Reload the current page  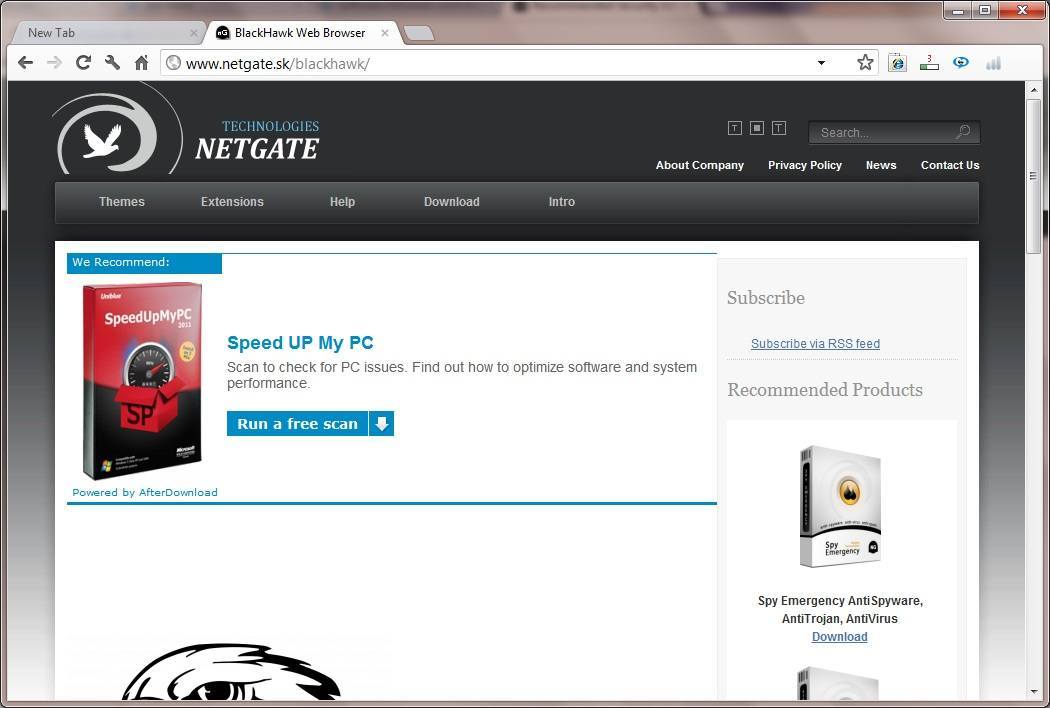(83, 63)
